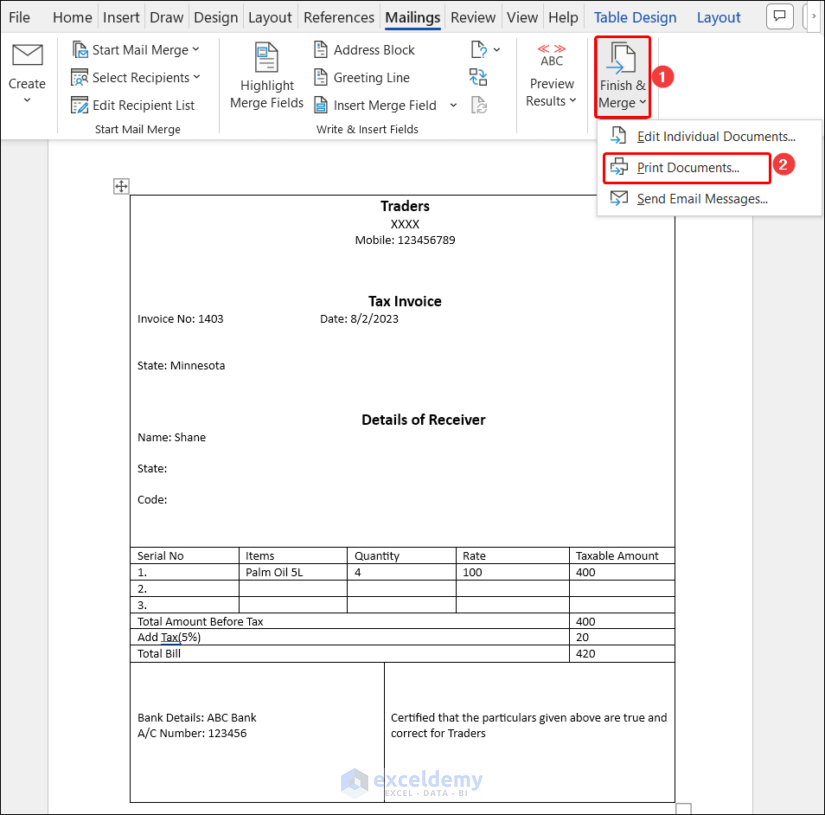This screenshot has height=815, width=825.
Task: Expand Preview Results dropdown arrow
Action: click(573, 100)
